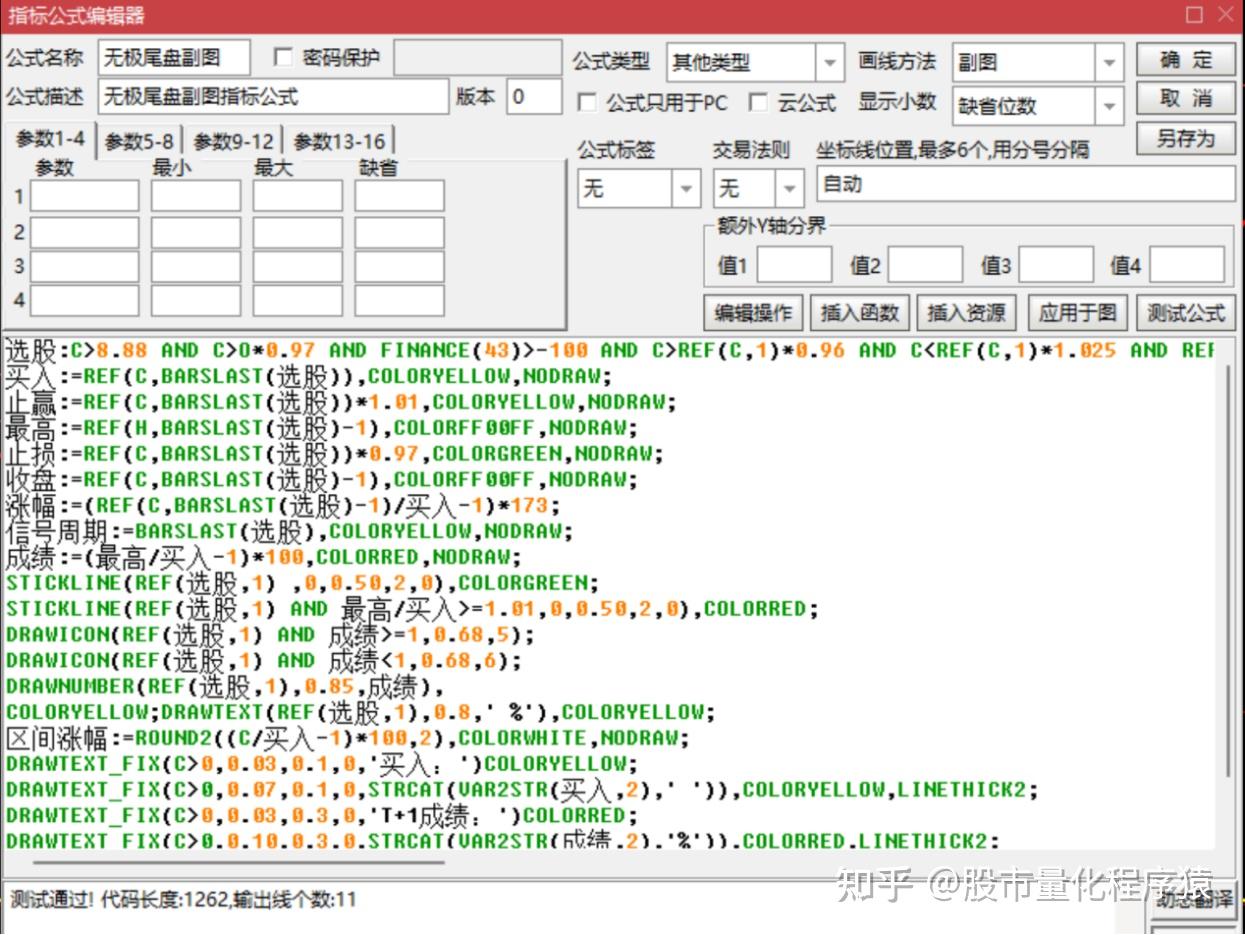Switch to the 参数5-8 tab
1245x935 pixels.
(139, 142)
